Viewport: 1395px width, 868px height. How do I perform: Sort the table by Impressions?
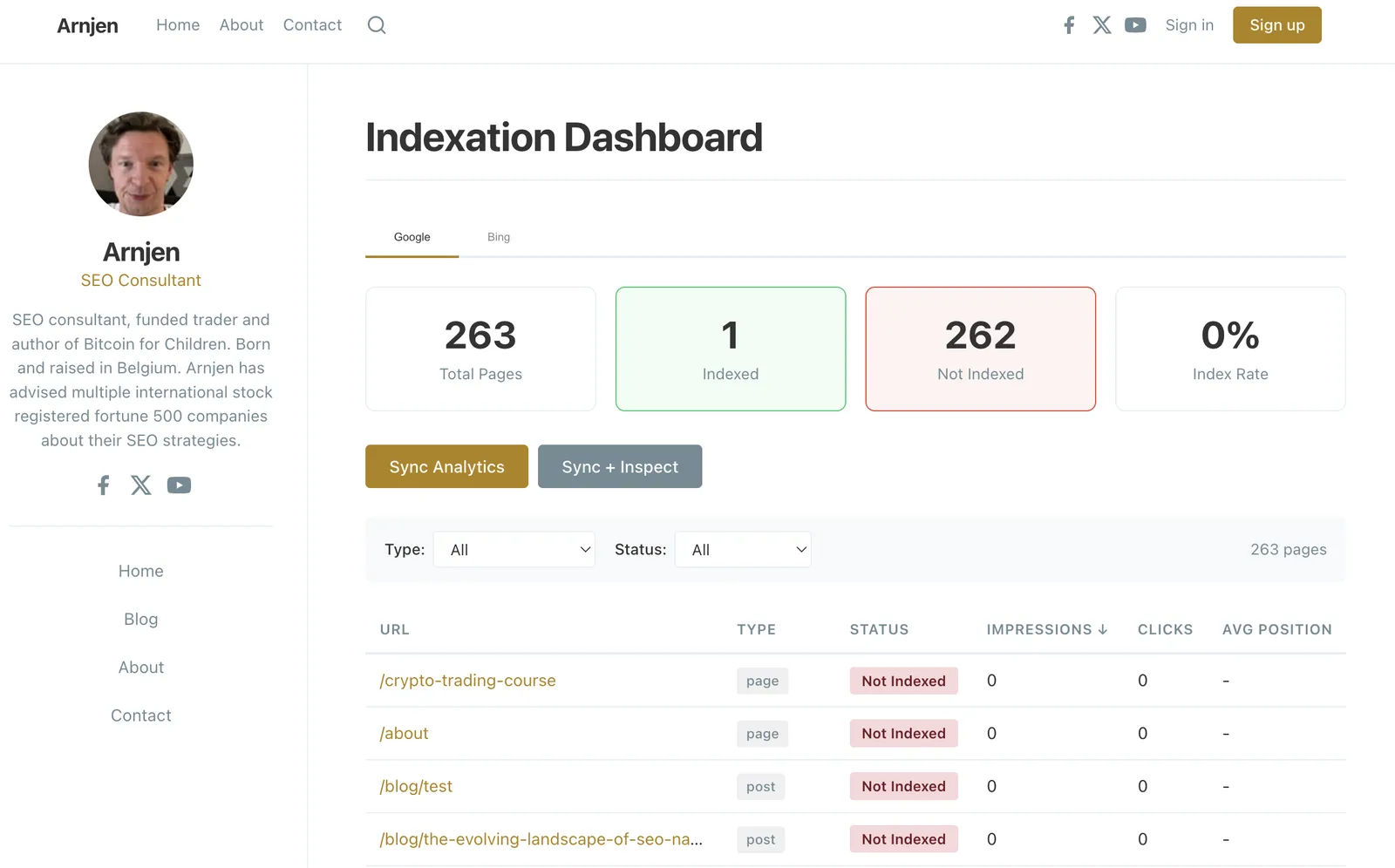pos(1046,629)
